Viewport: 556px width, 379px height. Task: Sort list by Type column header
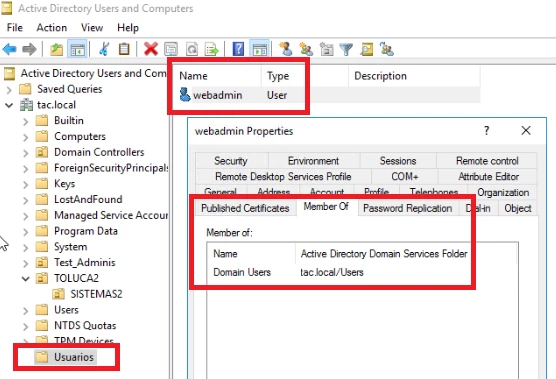point(305,76)
